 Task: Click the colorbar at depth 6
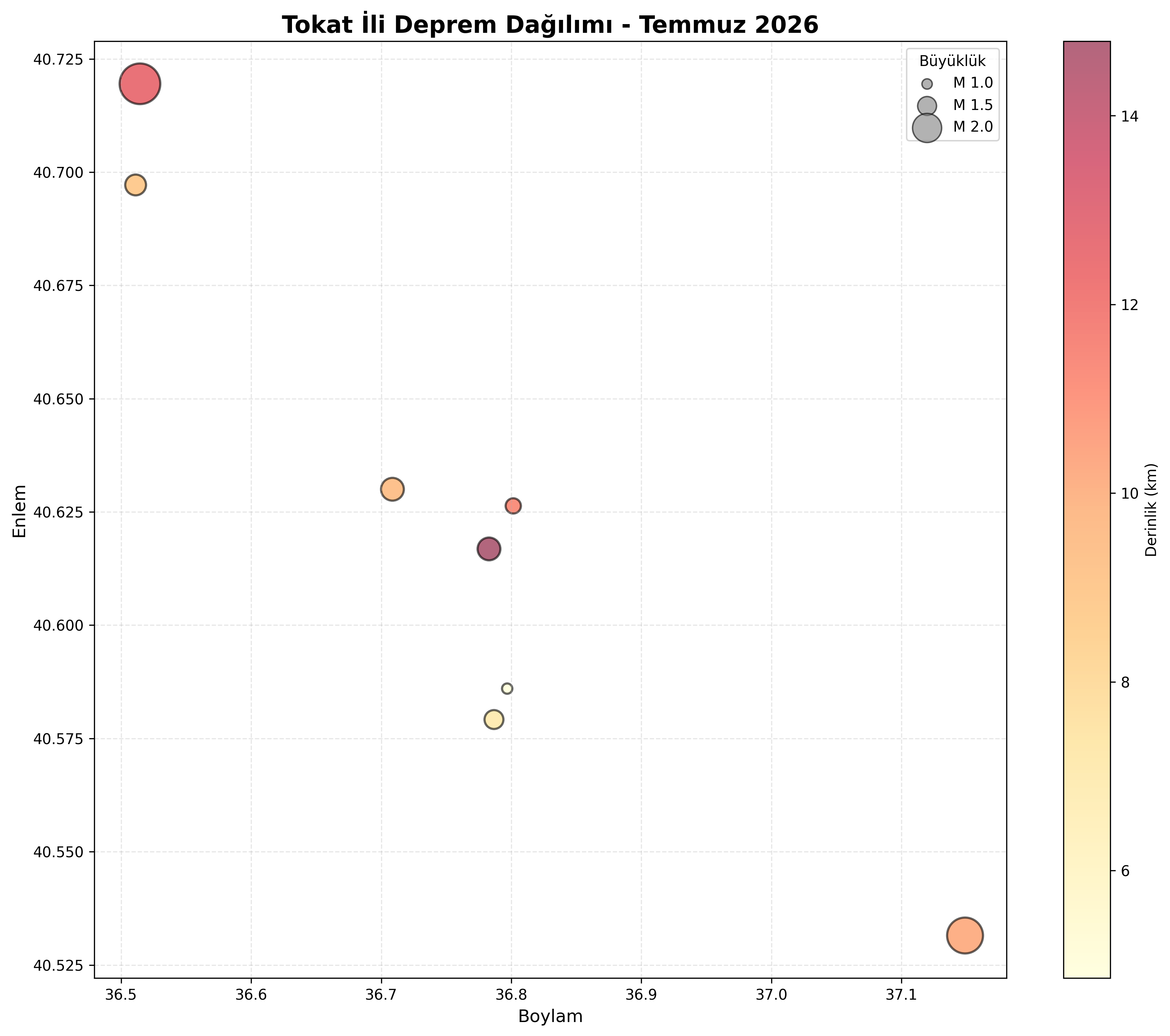1087,870
